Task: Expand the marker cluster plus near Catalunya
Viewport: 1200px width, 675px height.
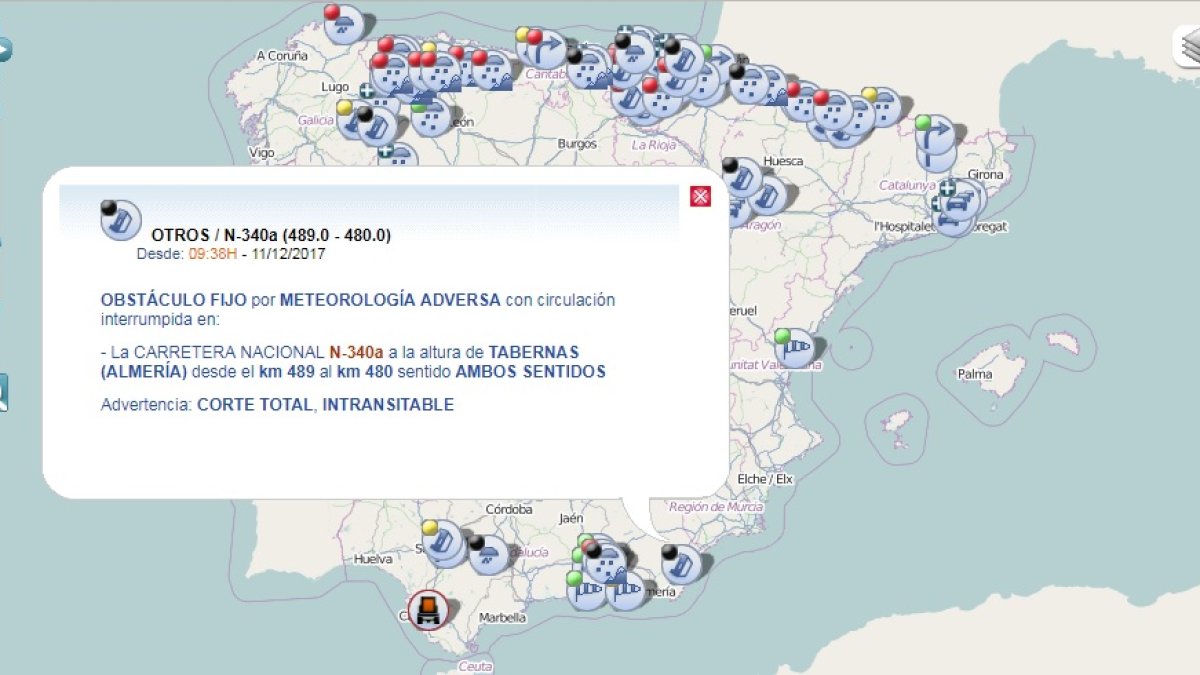Action: (x=947, y=187)
